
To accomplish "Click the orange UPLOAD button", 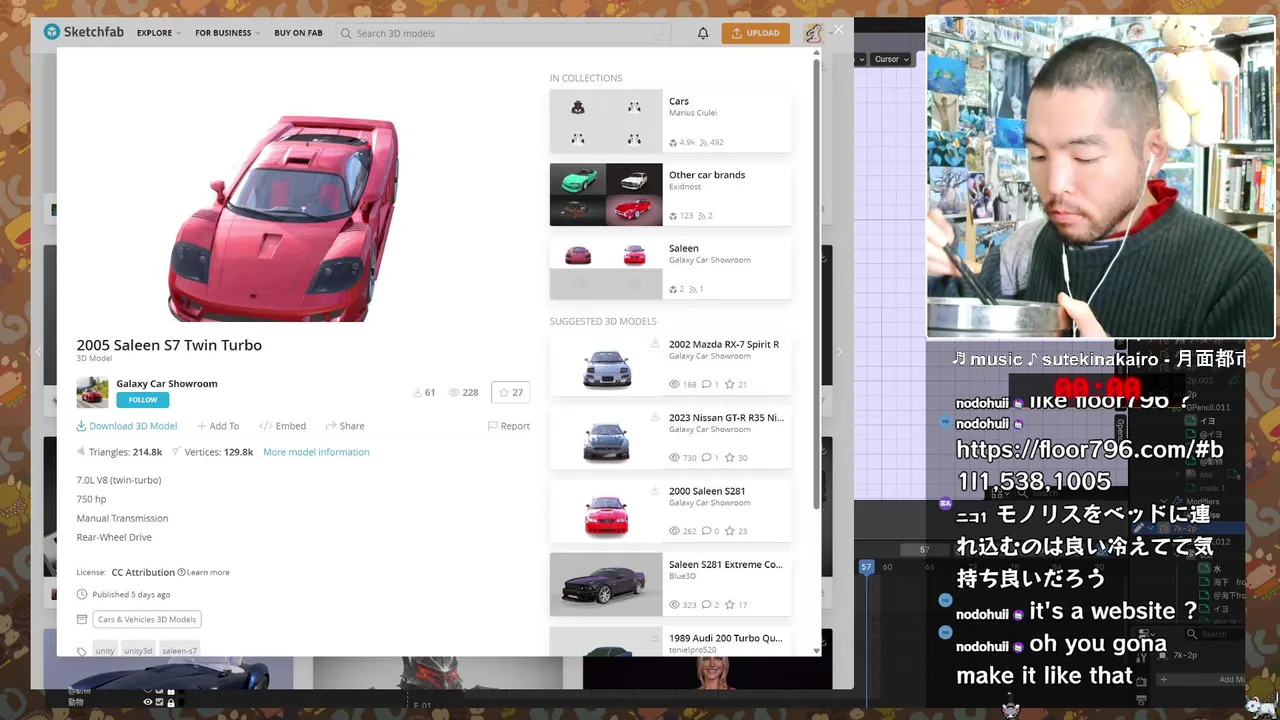I will click(x=755, y=33).
